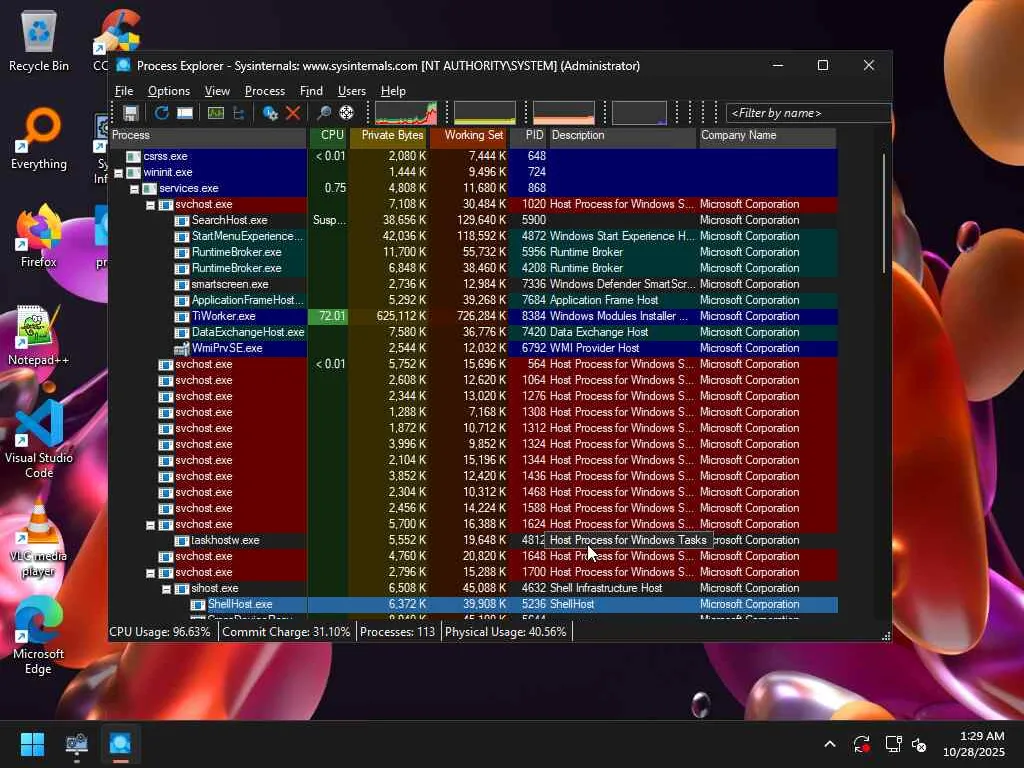
Task: Click the taskhostw.exe process icon
Action: tap(182, 540)
